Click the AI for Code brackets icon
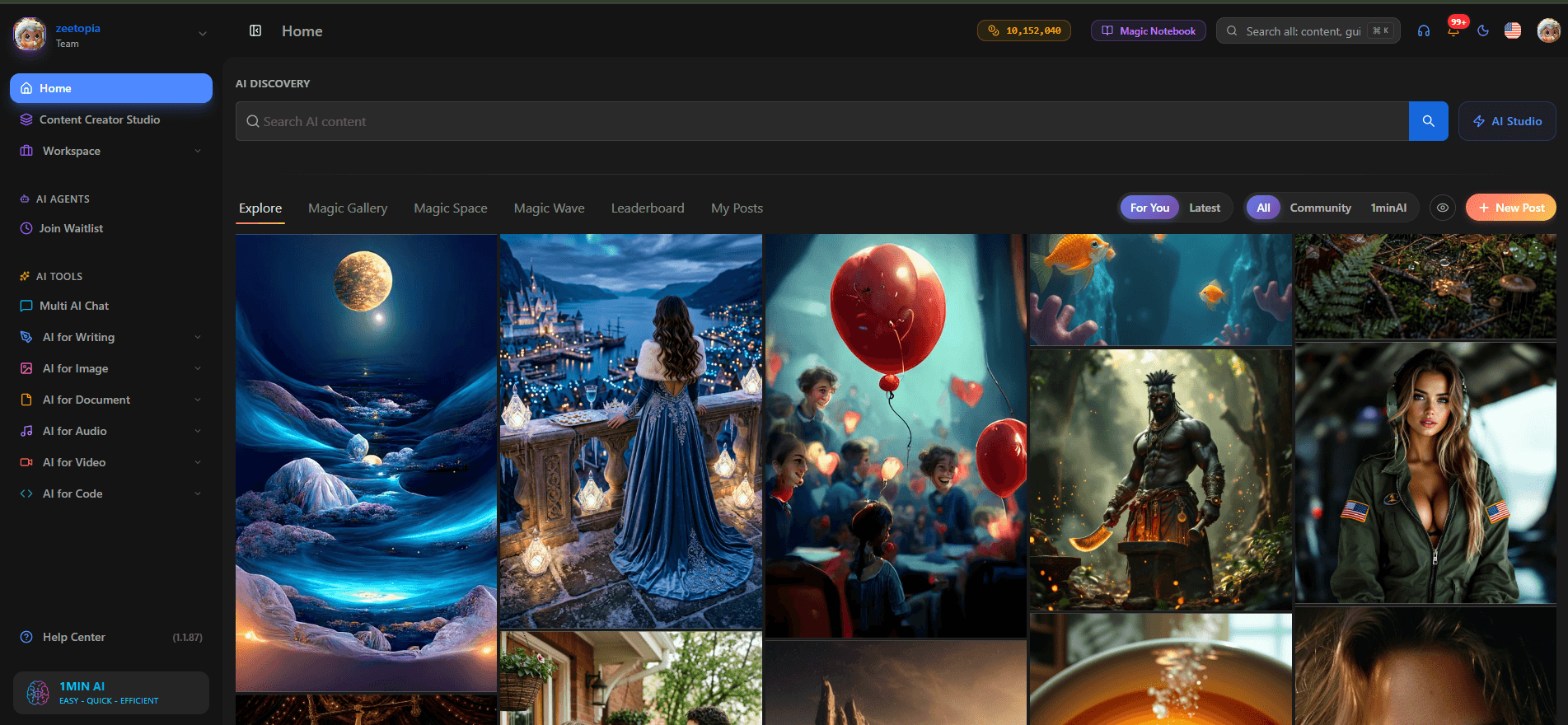 [26, 493]
